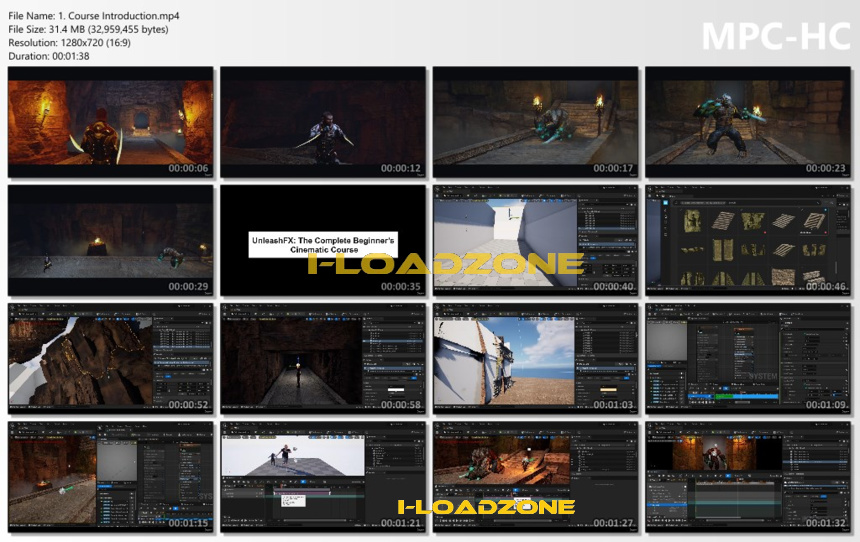Click the MPC-HC logo text
860x542 pixels.
click(x=776, y=36)
